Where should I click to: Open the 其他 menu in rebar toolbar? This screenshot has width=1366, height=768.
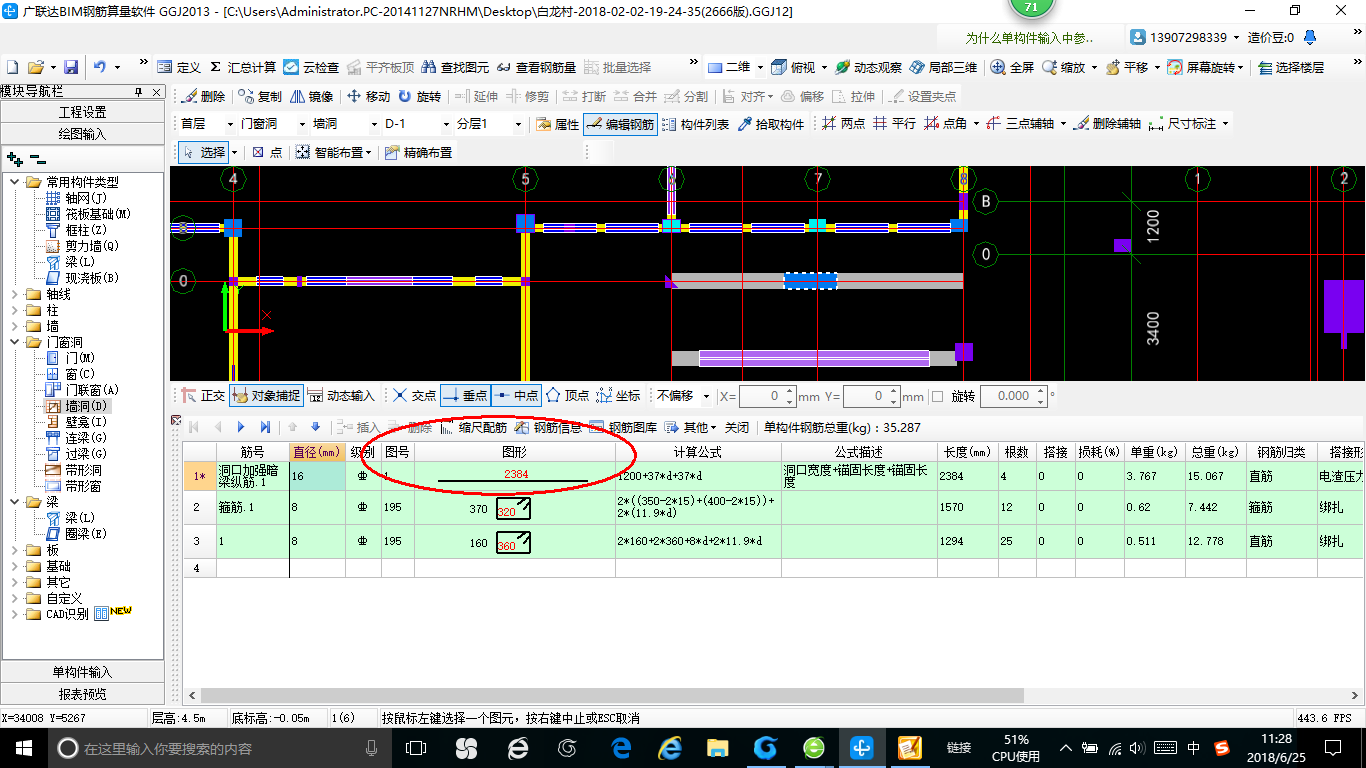[x=692, y=427]
